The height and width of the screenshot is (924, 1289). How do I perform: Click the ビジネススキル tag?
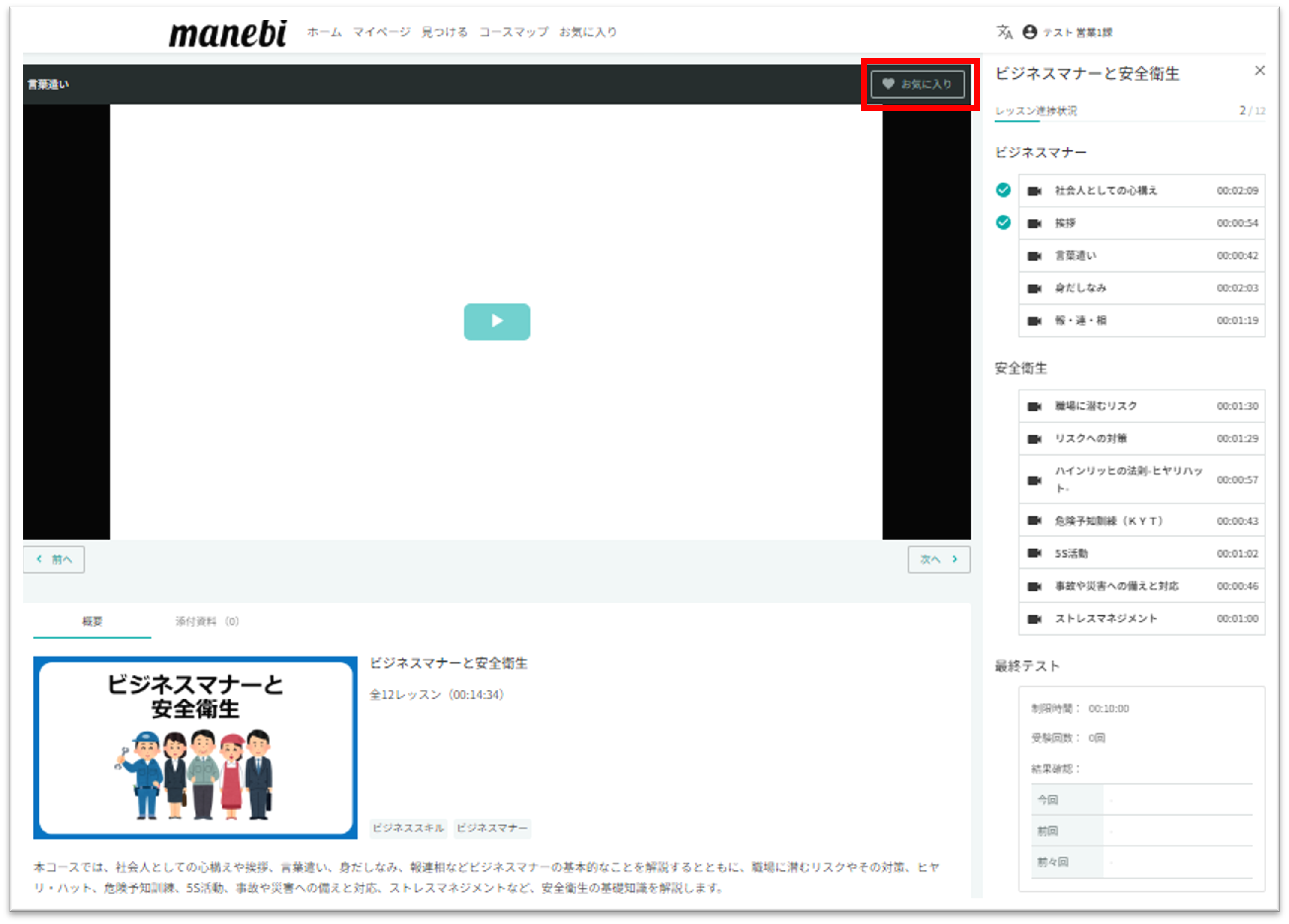click(408, 828)
